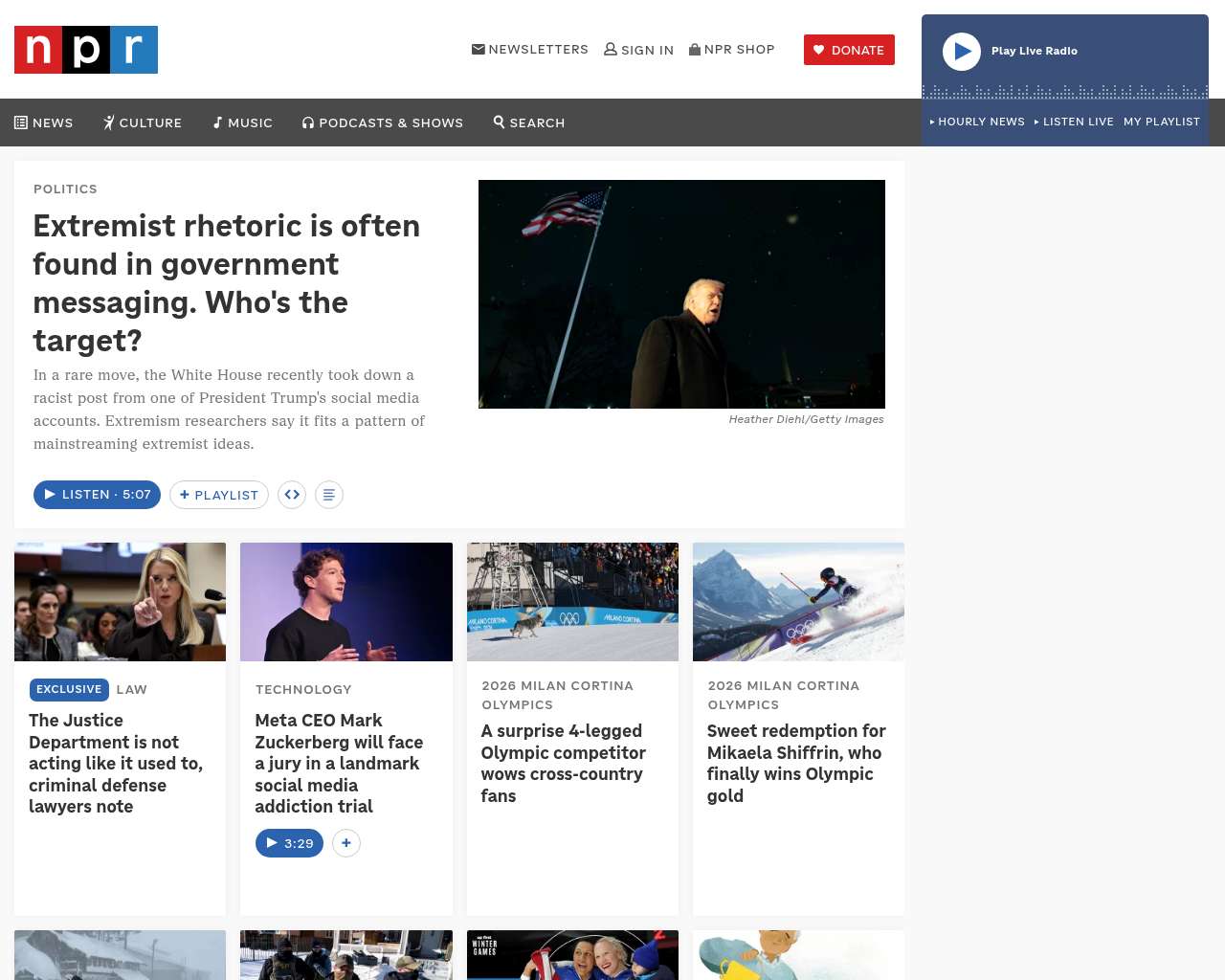1225x980 pixels.
Task: Open the Technology category
Action: coord(303,689)
